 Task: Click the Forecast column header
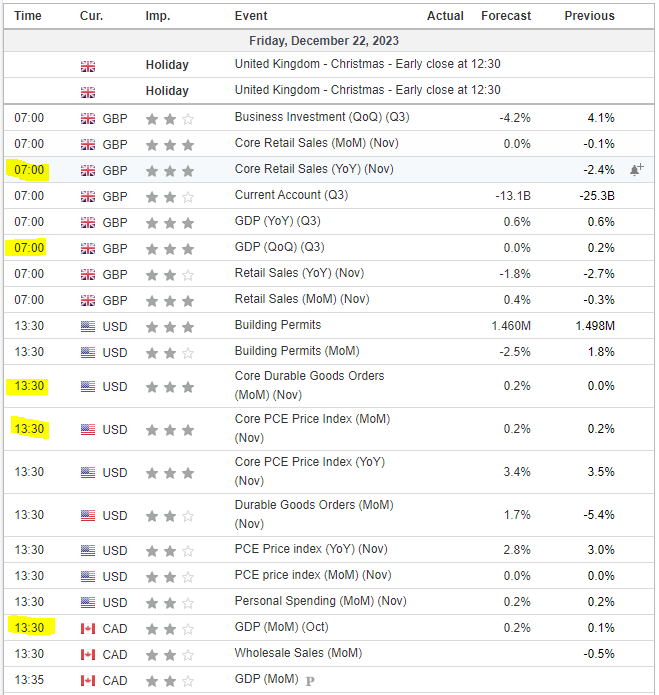point(506,15)
